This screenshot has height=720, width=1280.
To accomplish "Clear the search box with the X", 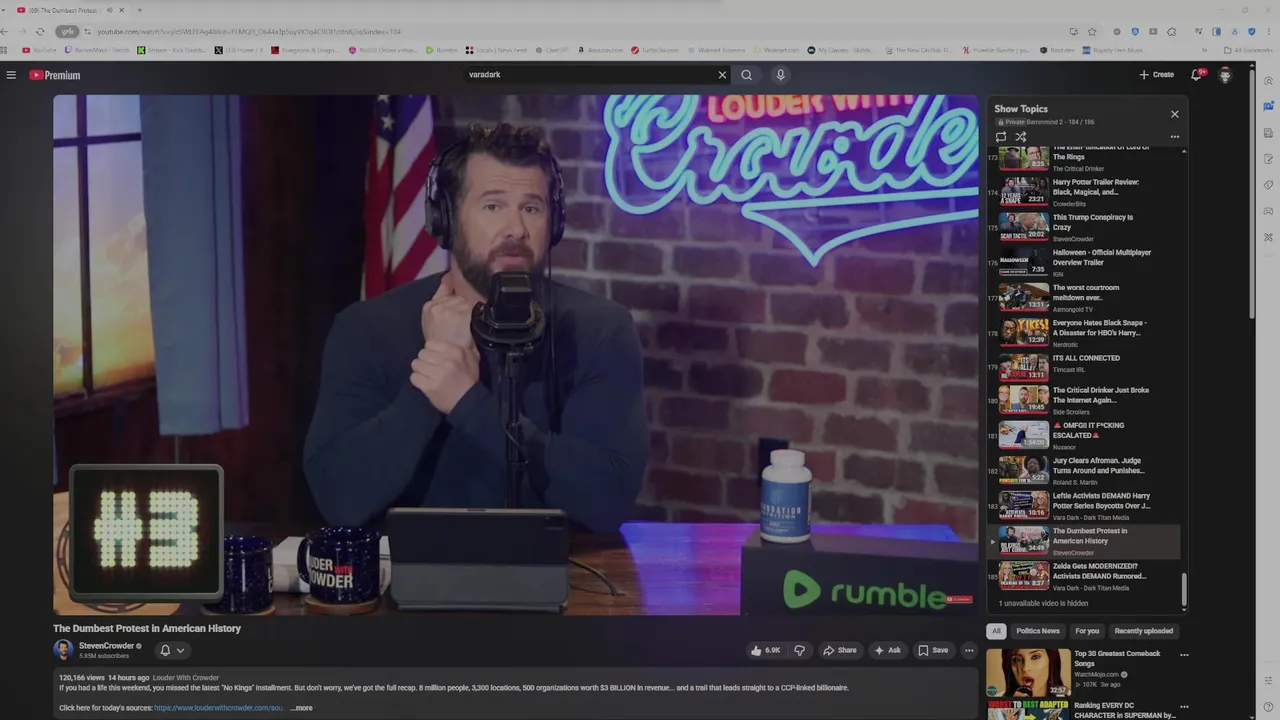I will click(x=722, y=75).
